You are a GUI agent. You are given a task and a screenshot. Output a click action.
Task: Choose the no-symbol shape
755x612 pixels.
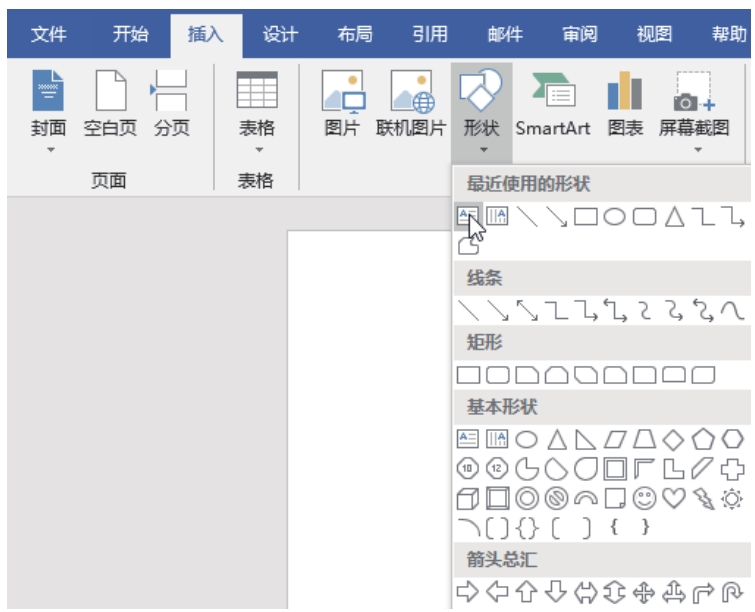[556, 498]
